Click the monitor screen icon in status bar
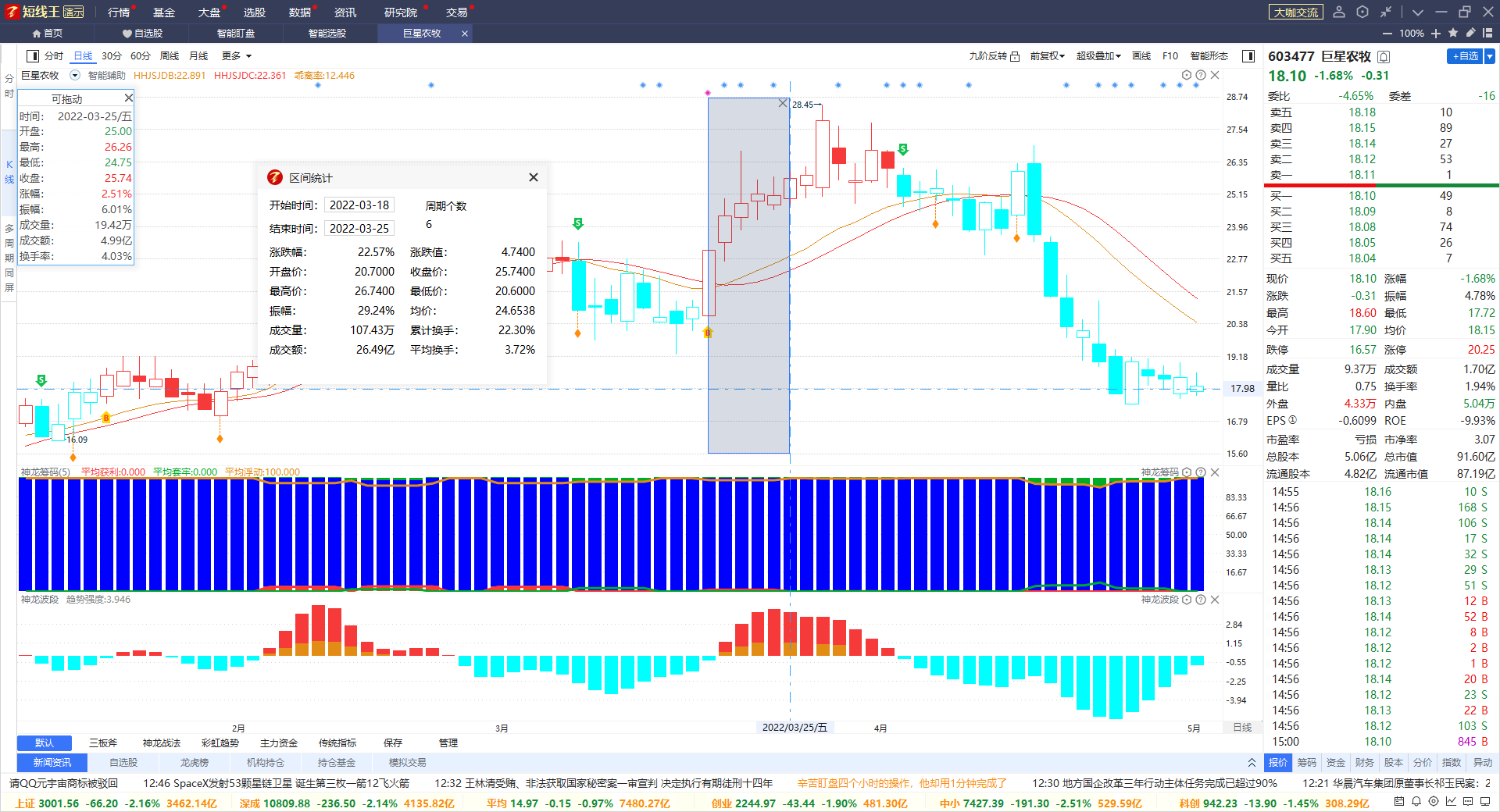The height and width of the screenshot is (812, 1500). point(1485,802)
